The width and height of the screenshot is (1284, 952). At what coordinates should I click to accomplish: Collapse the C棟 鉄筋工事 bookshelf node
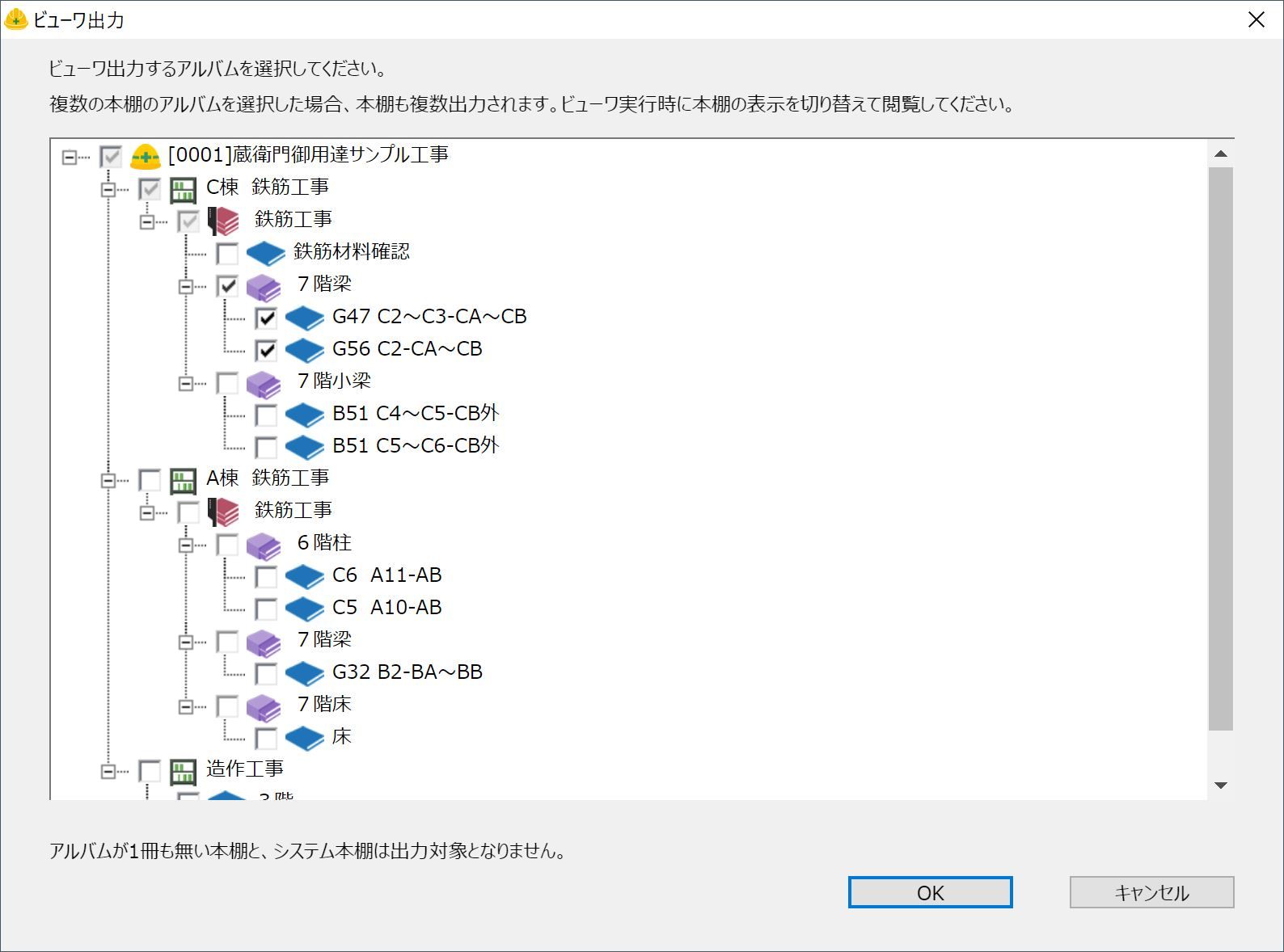tap(108, 189)
